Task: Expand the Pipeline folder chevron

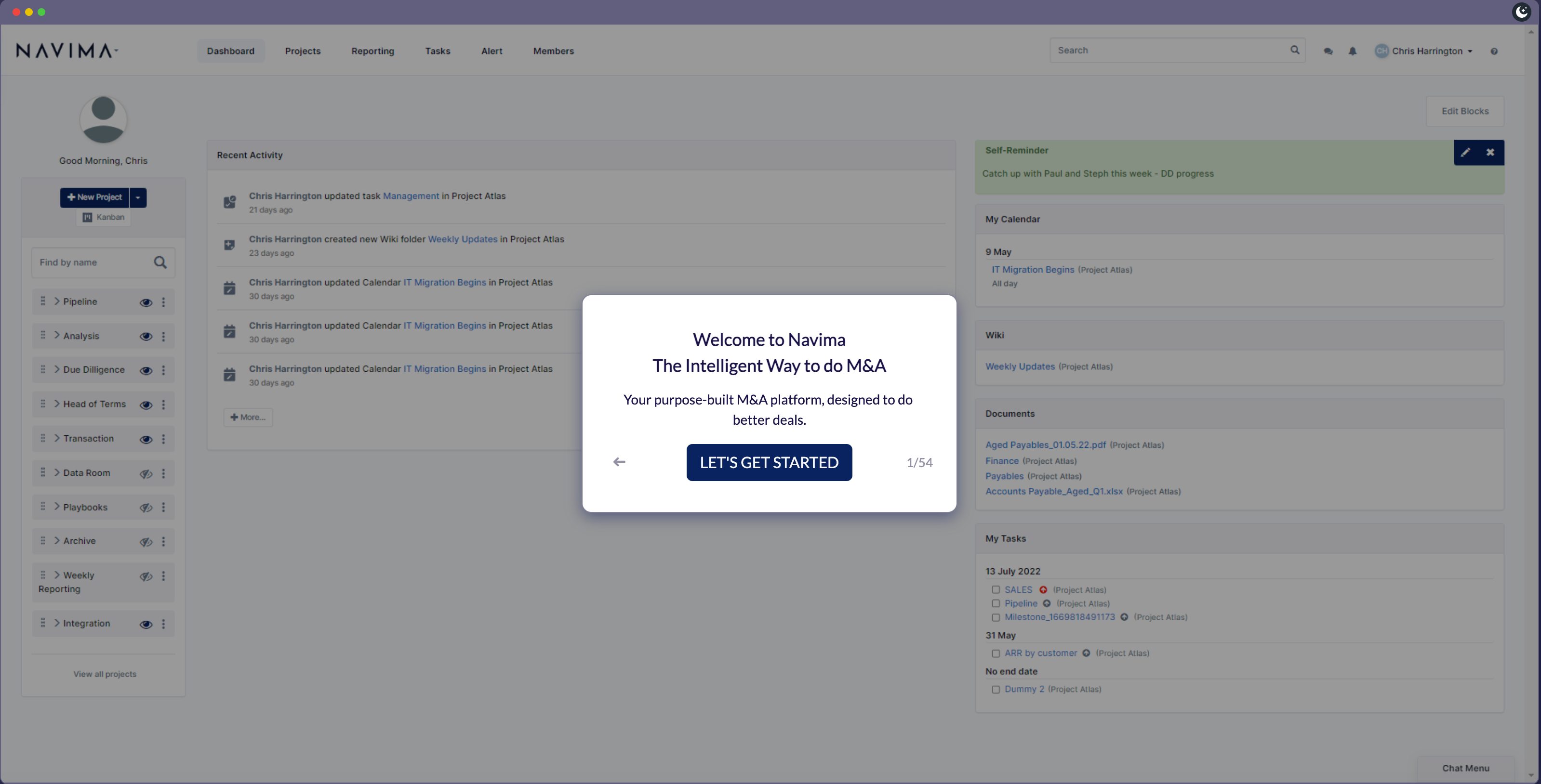Action: 57,301
